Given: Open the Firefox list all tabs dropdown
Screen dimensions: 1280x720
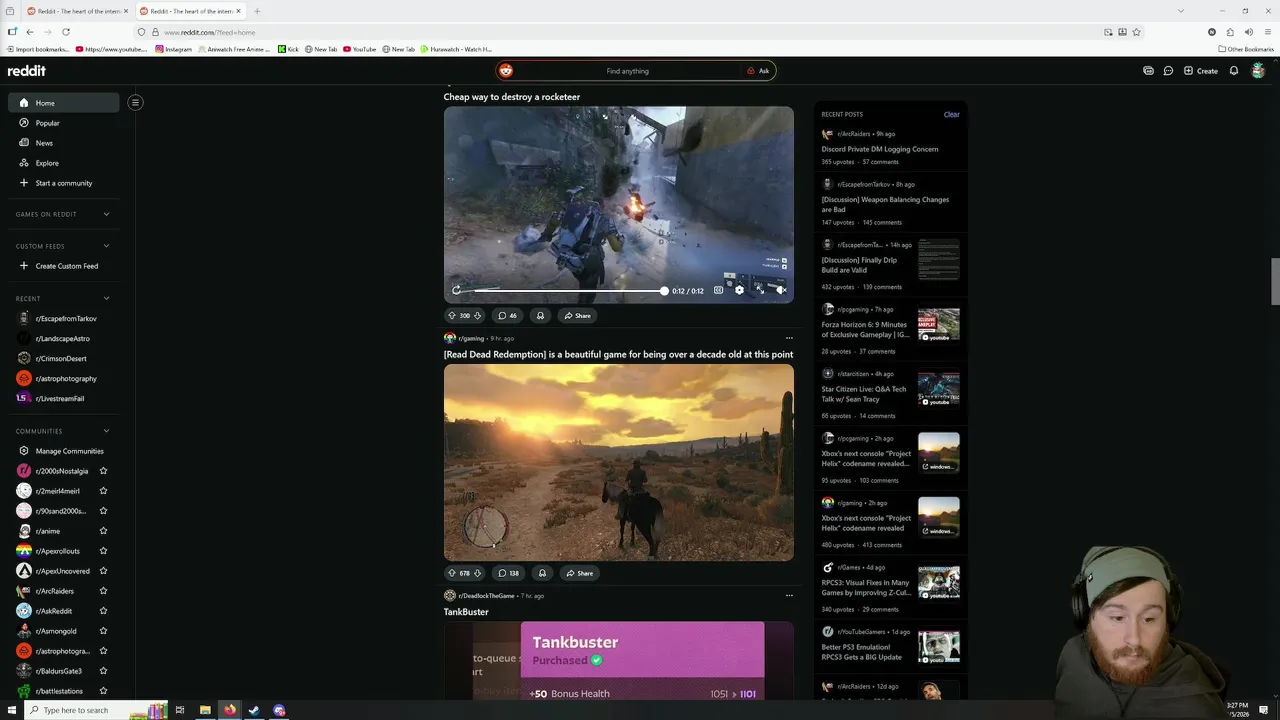Looking at the screenshot, I should (1181, 11).
